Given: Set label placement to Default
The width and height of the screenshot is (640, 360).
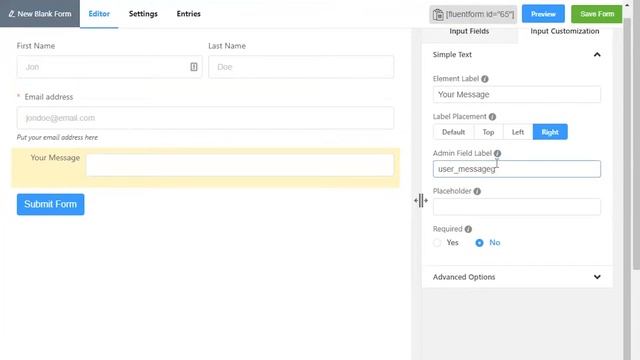Looking at the screenshot, I should (453, 132).
